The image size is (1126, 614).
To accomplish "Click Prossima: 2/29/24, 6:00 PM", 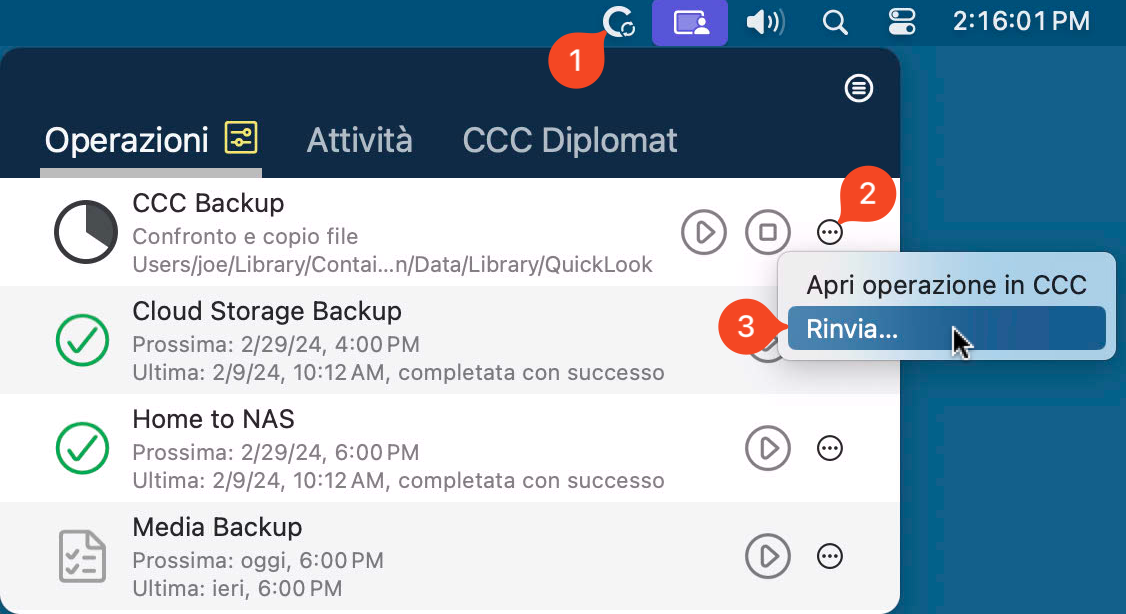I will pos(276,452).
